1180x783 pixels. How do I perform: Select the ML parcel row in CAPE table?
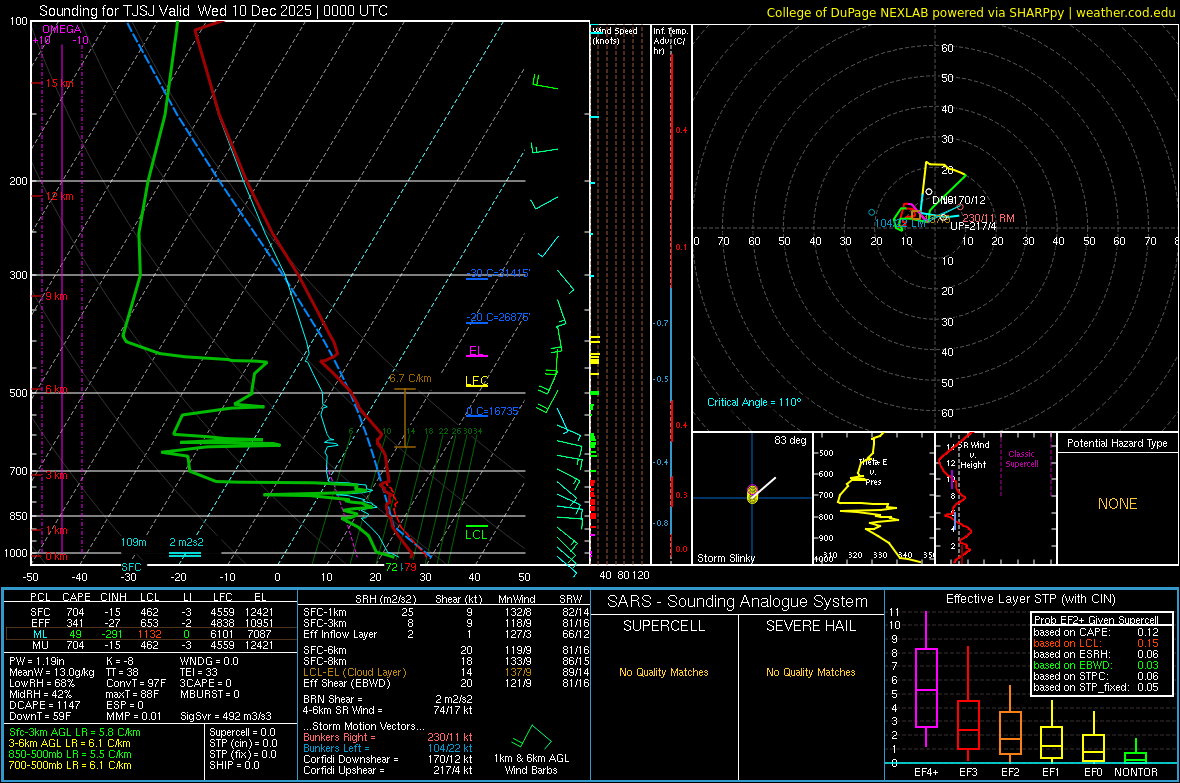[150, 634]
